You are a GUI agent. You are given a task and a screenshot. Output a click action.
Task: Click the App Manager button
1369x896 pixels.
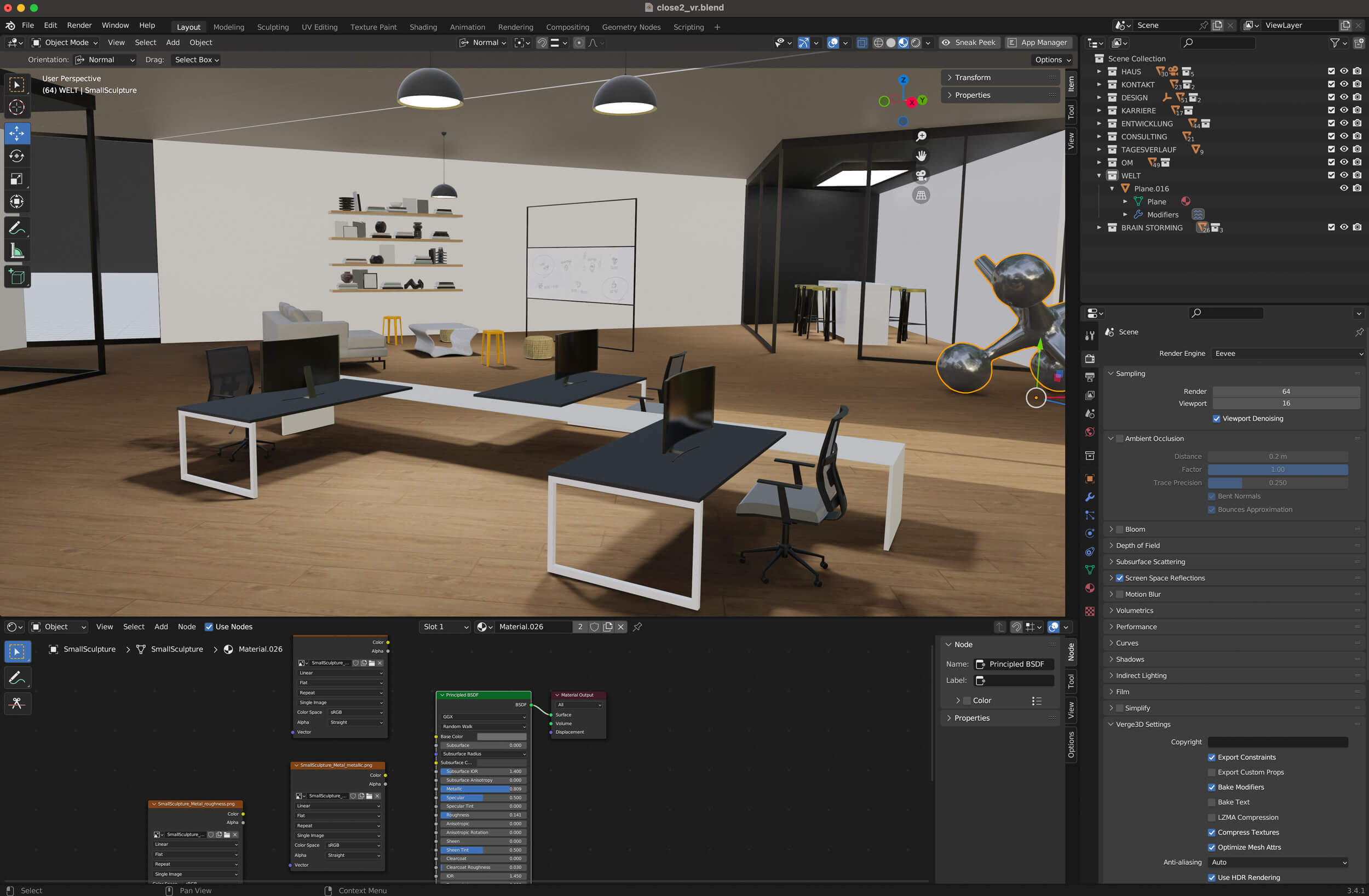coord(1037,43)
